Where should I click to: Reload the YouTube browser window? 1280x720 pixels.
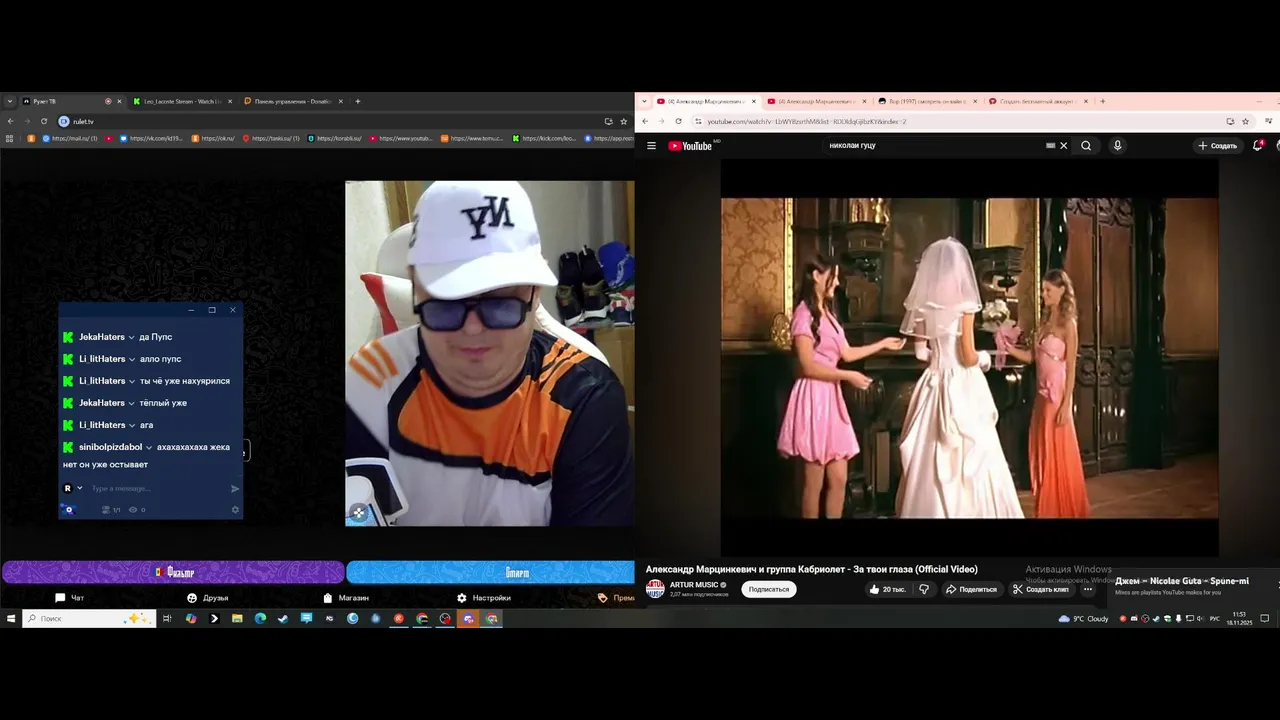pos(678,121)
